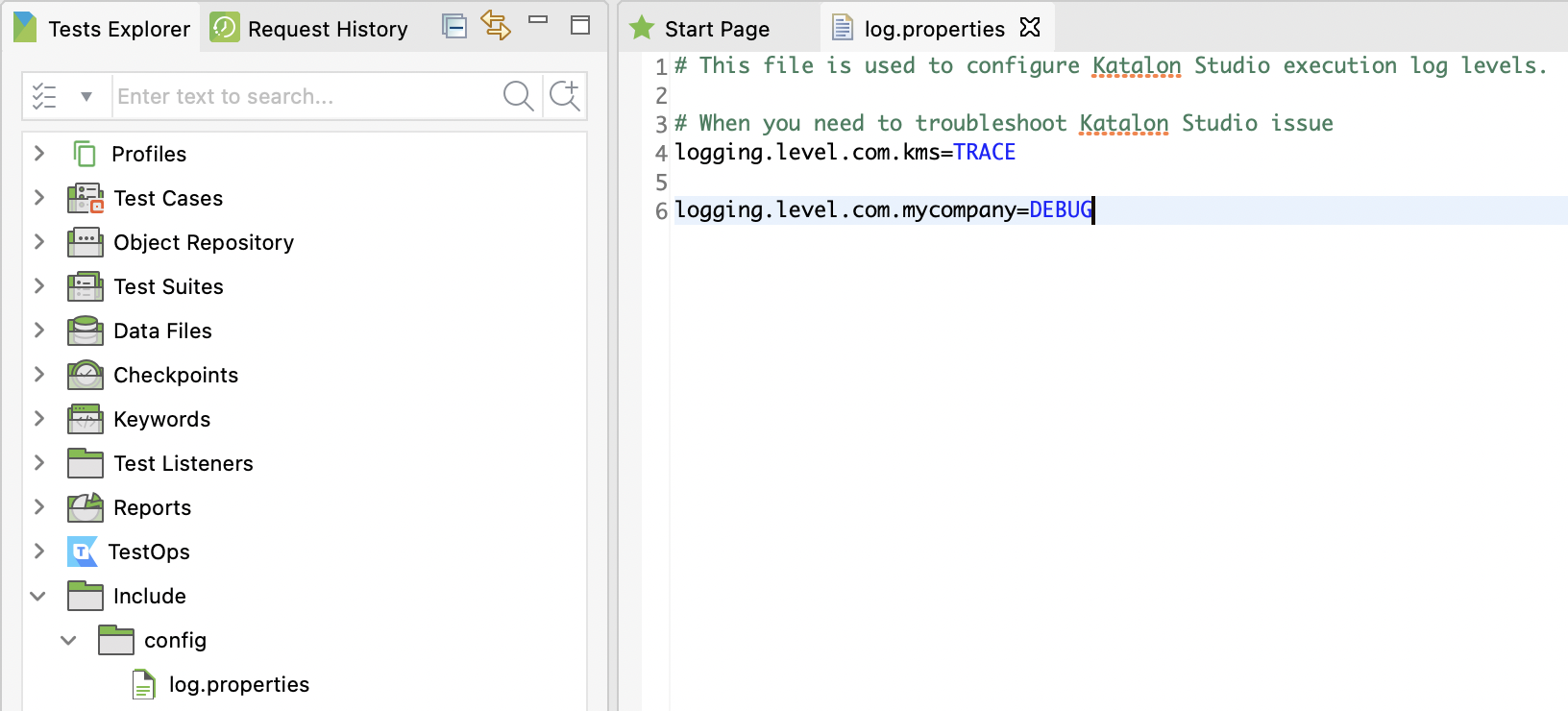
Task: Expand the Profiles tree node
Action: (x=39, y=154)
